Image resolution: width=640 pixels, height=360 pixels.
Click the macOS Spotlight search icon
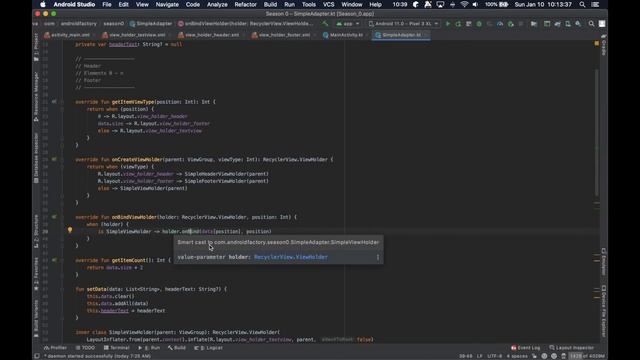(582, 4)
